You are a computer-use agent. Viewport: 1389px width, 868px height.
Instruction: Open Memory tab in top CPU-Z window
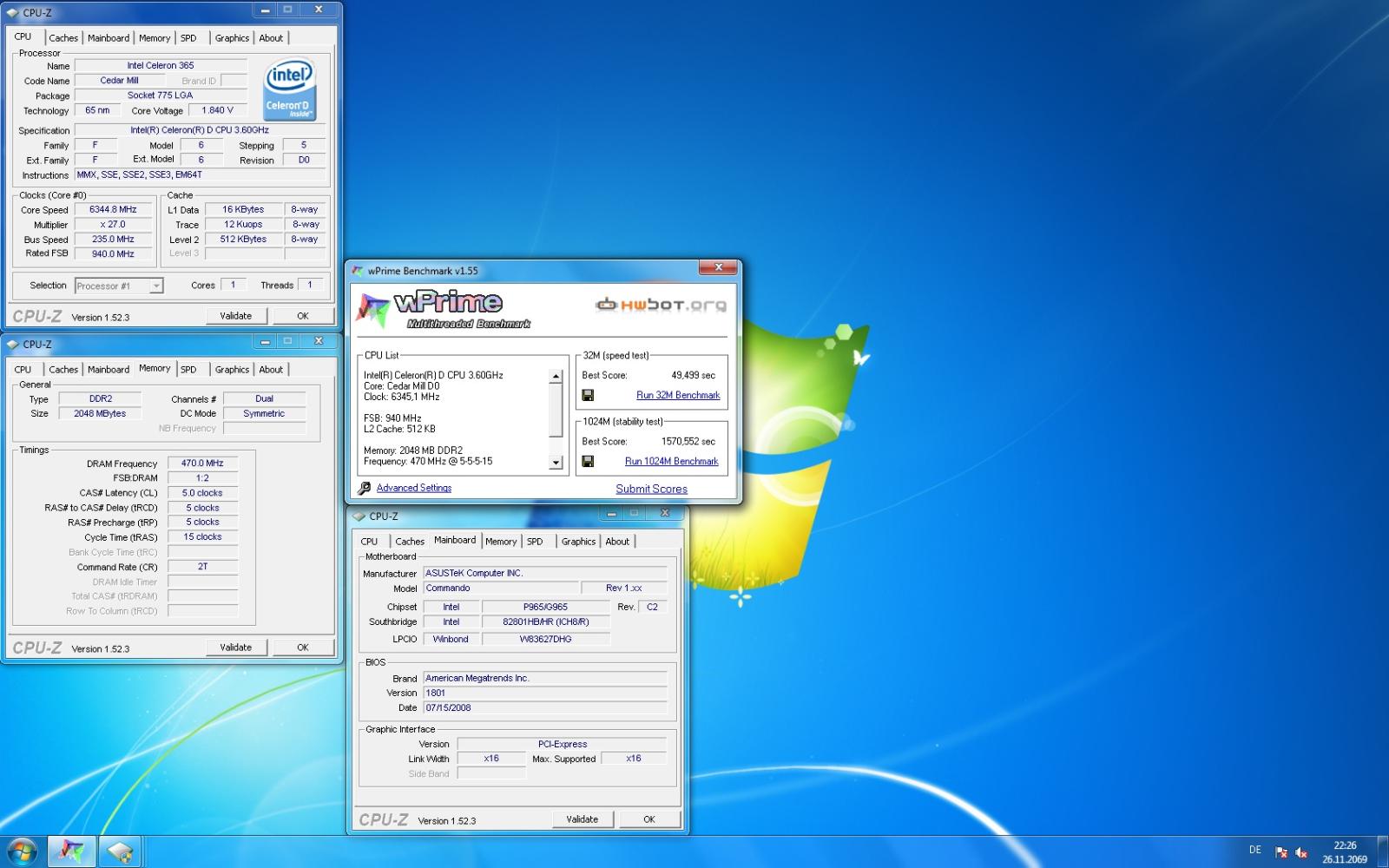click(x=155, y=38)
